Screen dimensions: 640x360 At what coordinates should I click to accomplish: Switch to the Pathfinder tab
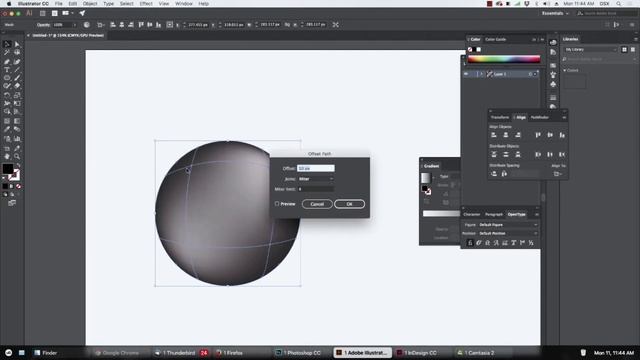coord(540,118)
